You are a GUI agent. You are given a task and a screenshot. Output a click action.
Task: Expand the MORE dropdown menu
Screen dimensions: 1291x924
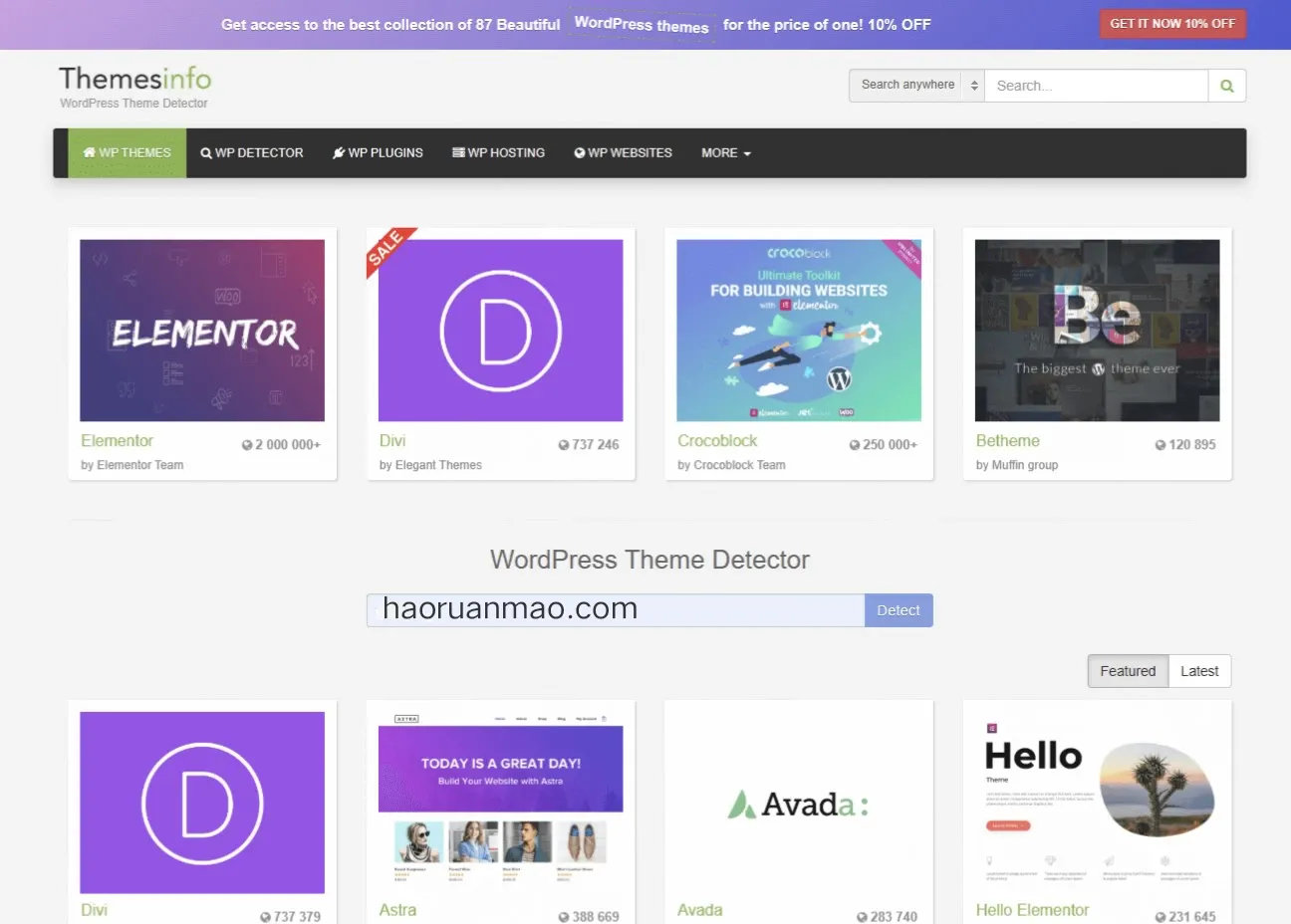pos(726,153)
